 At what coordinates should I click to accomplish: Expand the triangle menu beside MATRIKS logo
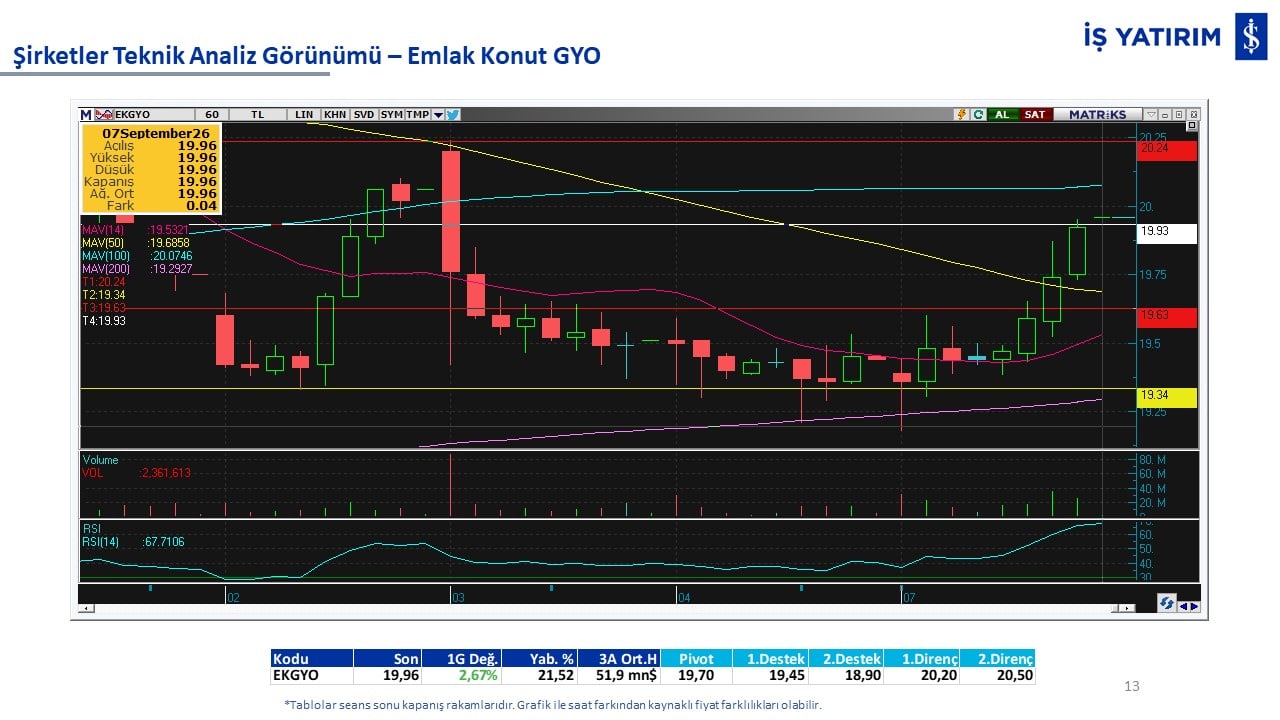pyautogui.click(x=1151, y=114)
